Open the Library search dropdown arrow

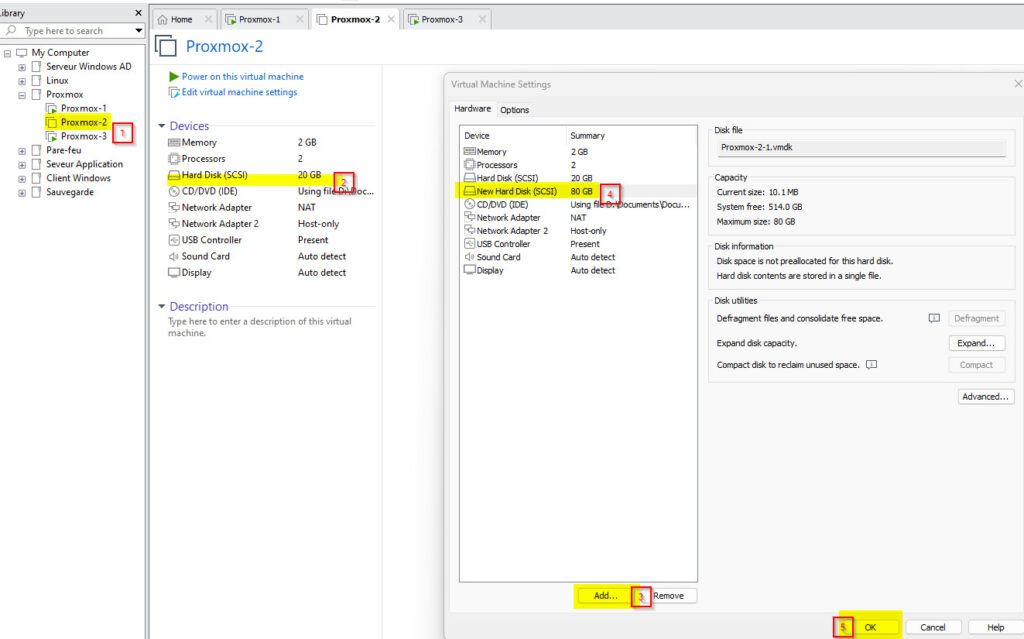[x=138, y=30]
